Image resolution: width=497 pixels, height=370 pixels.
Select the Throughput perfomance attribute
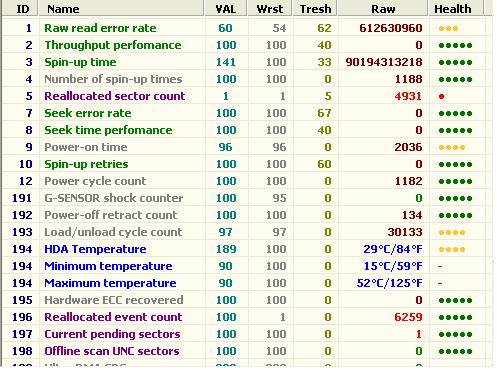113,45
